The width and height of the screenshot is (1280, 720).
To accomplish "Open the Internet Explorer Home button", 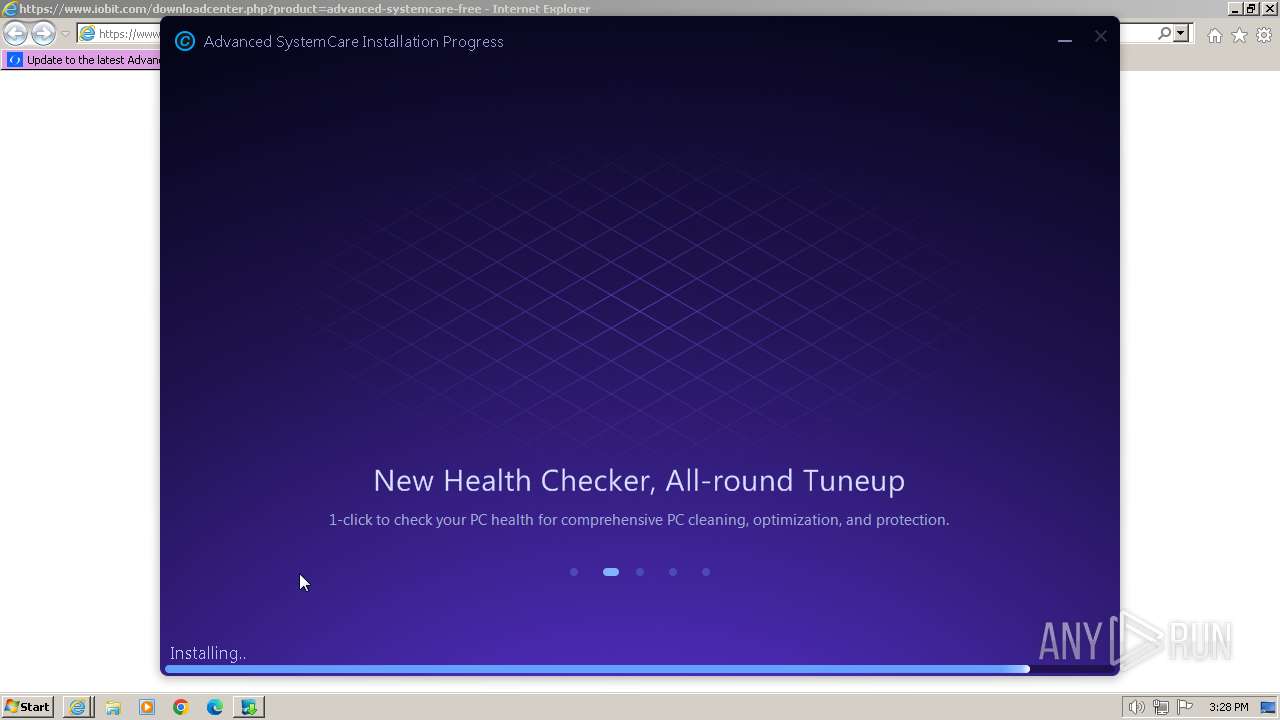I will [1214, 35].
